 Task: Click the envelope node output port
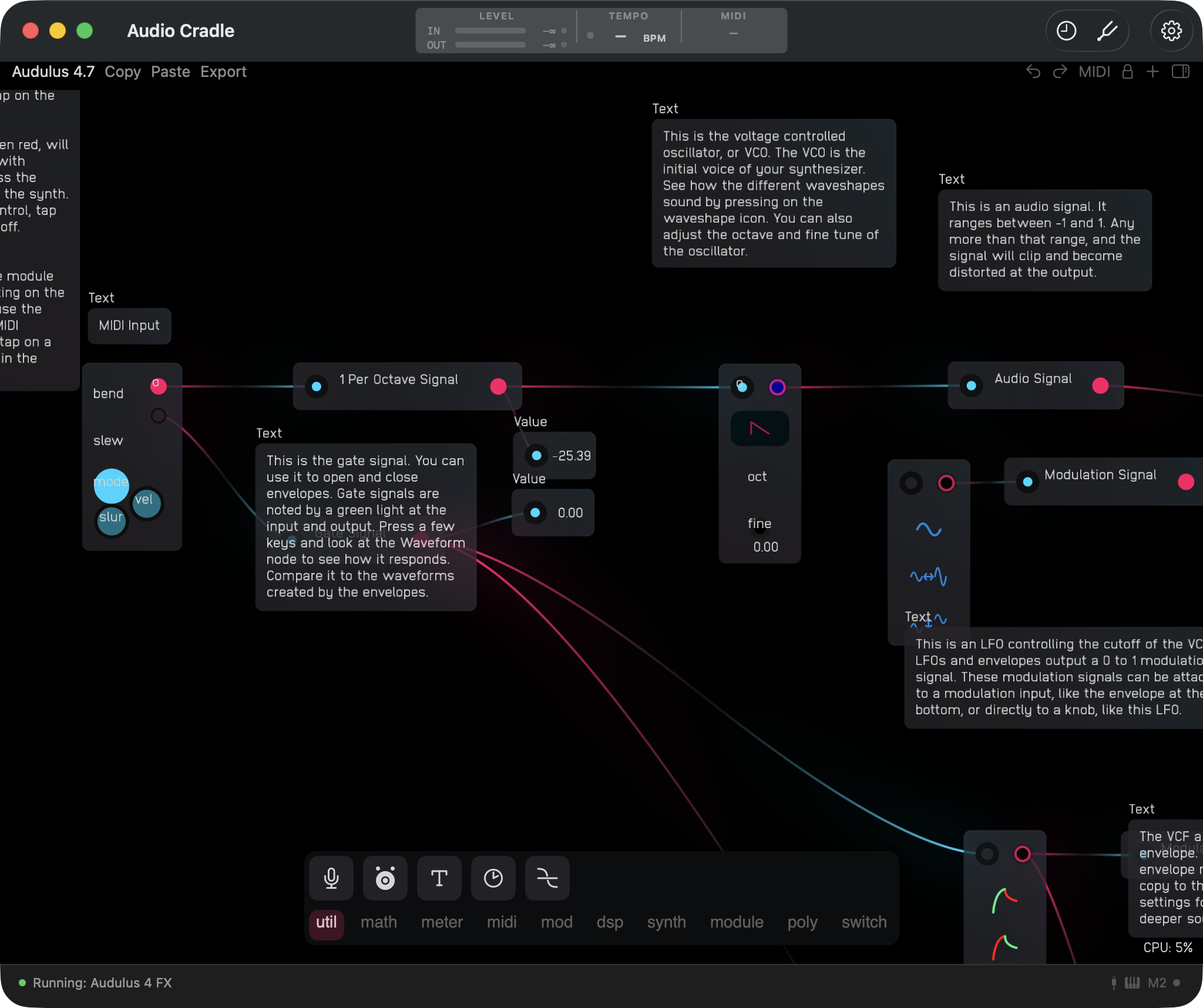pos(1023,854)
